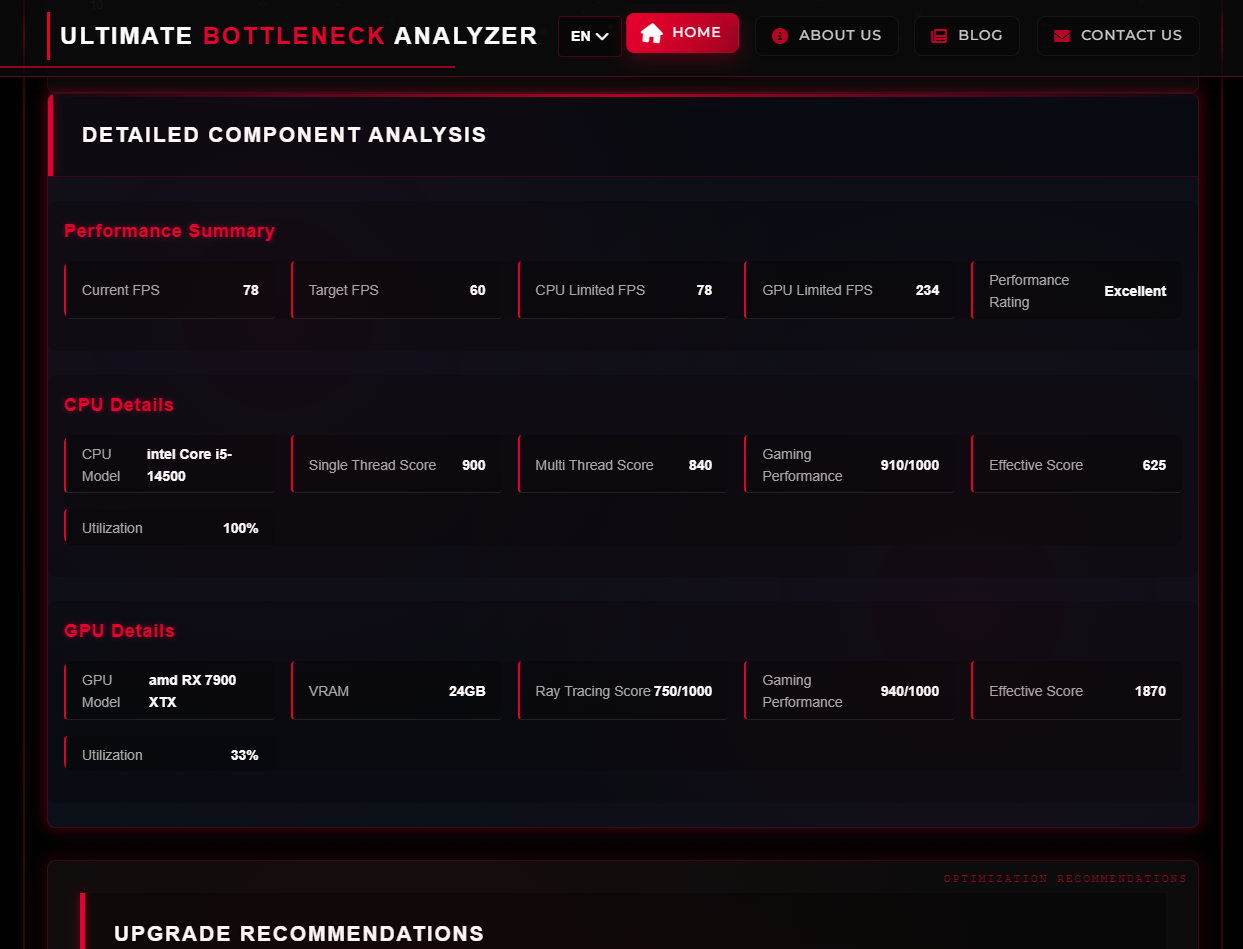This screenshot has height=949, width=1243.
Task: Click the GPU model amd RX 7900 XTX
Action: tap(192, 691)
